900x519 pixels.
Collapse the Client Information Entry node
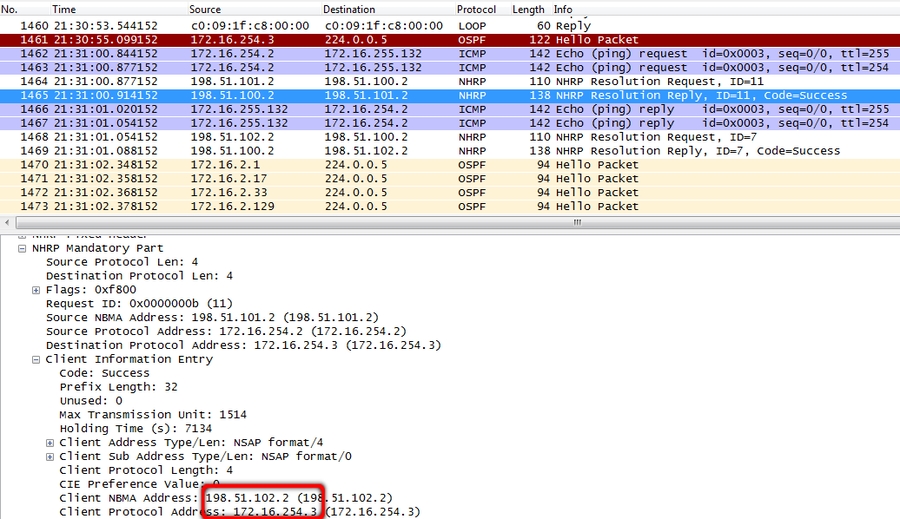(x=36, y=359)
